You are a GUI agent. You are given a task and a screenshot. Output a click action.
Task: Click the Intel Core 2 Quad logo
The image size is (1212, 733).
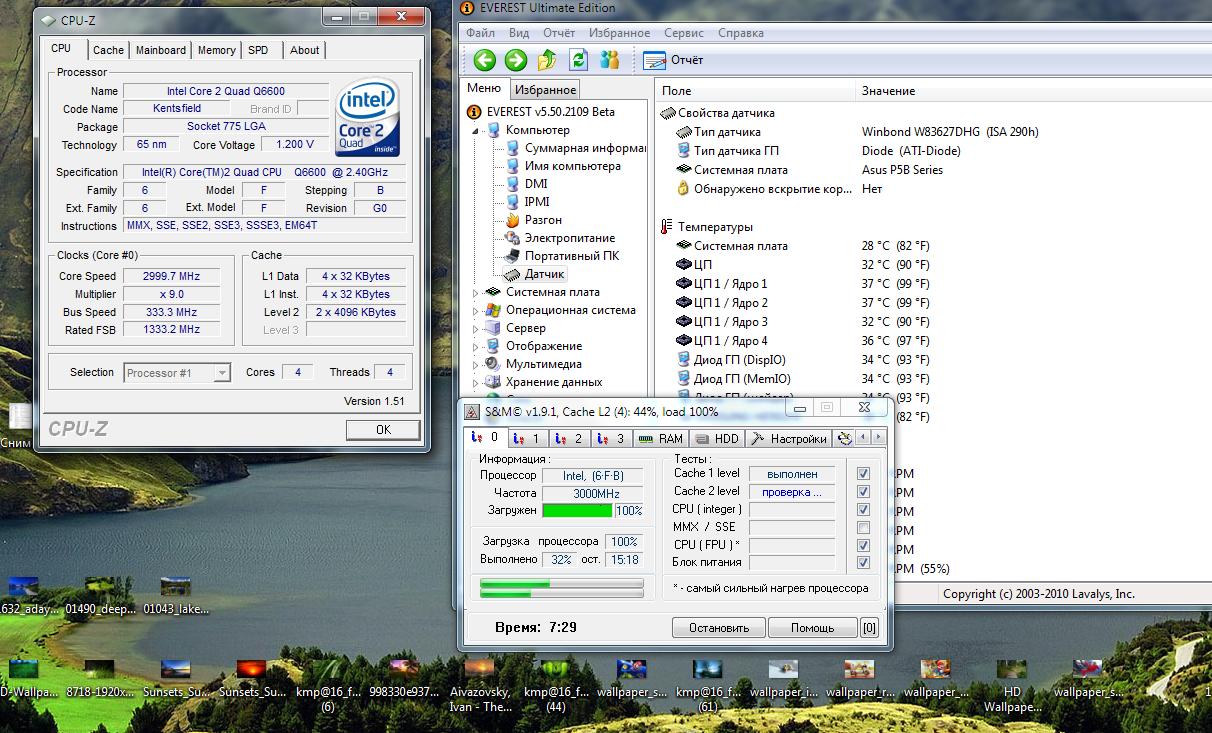tap(368, 117)
